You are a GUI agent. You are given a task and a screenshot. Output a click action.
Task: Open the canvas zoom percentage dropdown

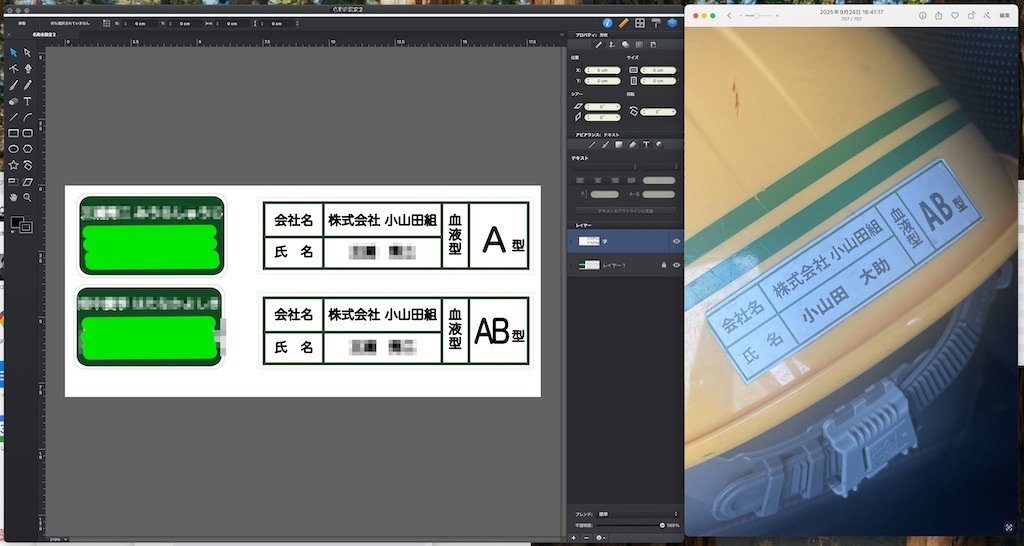(58, 539)
